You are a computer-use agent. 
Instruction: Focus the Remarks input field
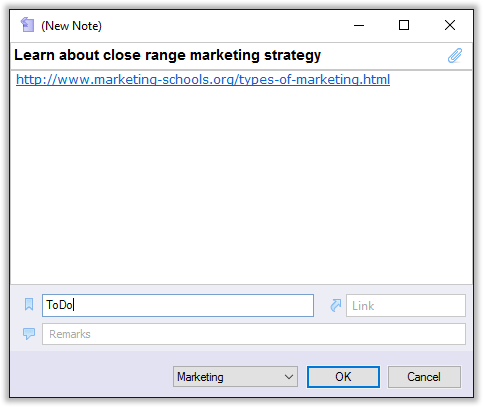254,334
